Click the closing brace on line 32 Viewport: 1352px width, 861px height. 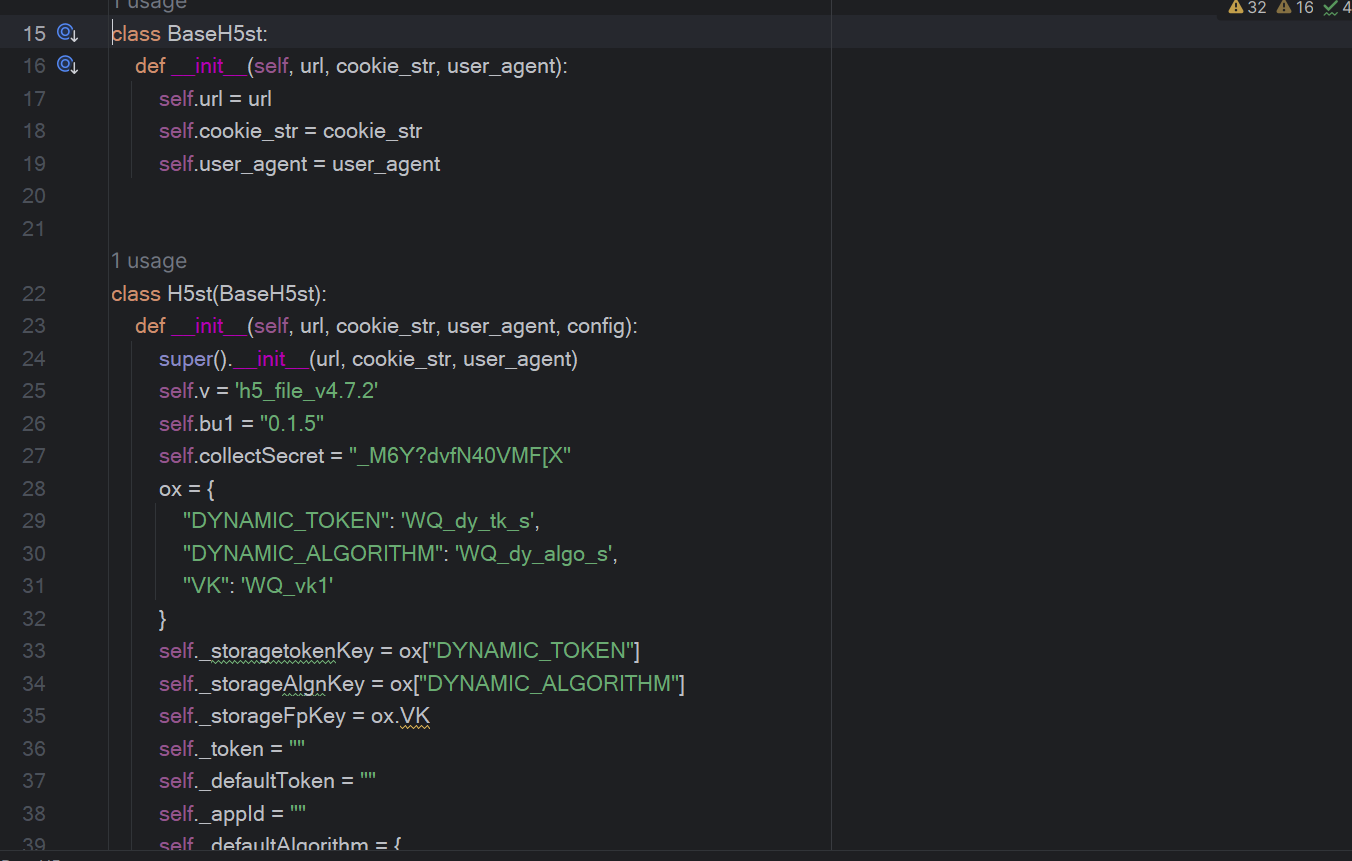[163, 619]
